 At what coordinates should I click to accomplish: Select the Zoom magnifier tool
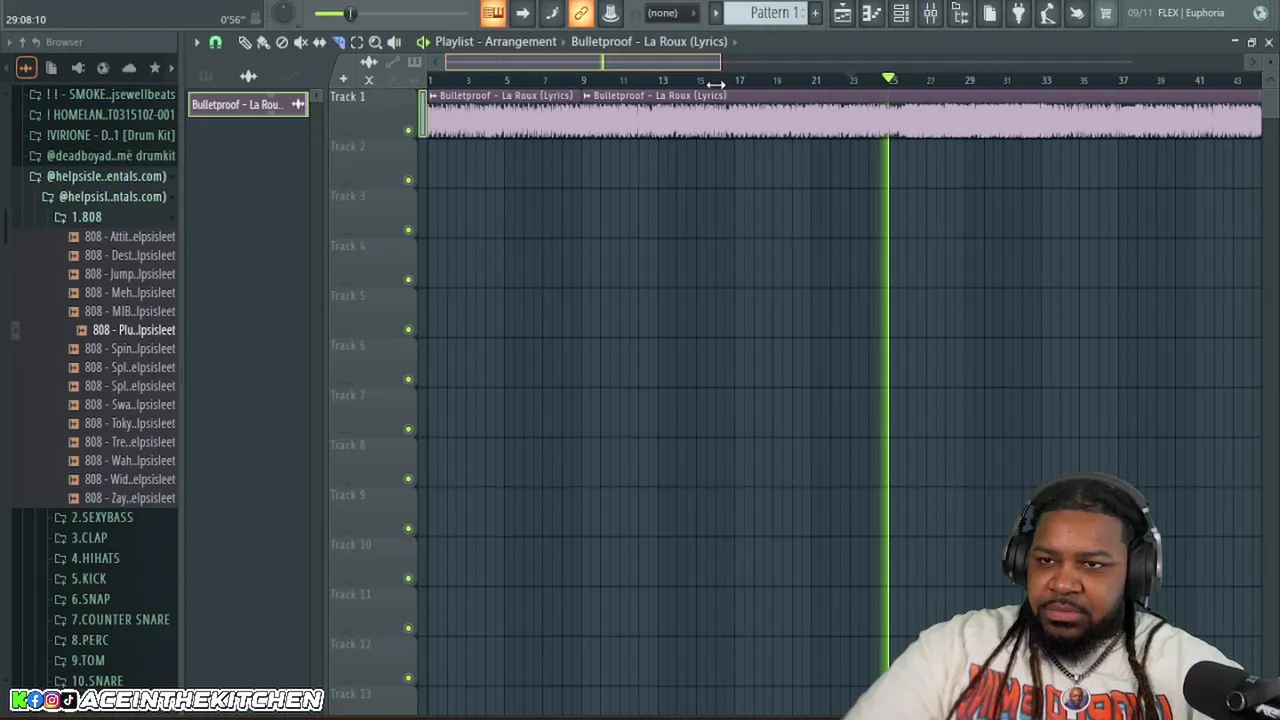click(x=375, y=42)
